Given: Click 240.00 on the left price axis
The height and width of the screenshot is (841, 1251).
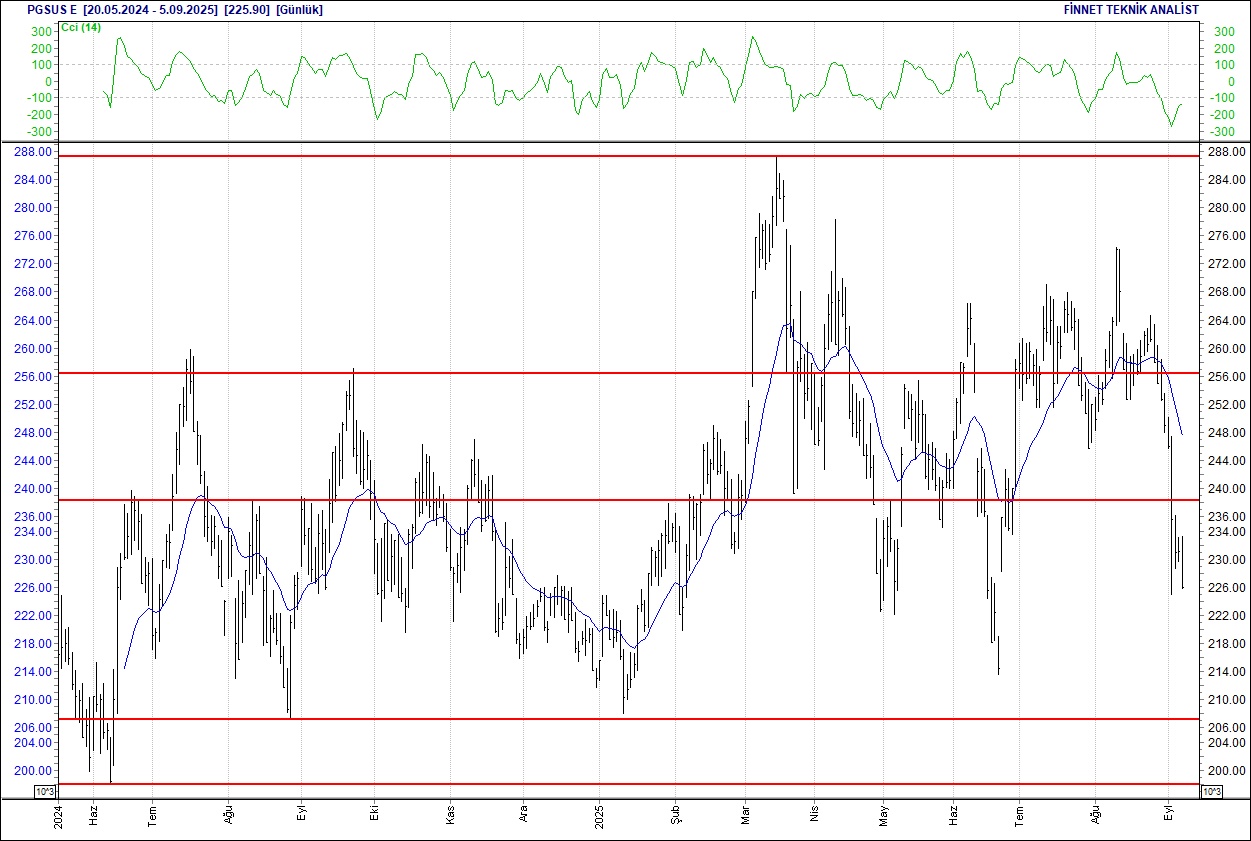Looking at the screenshot, I should point(35,489).
